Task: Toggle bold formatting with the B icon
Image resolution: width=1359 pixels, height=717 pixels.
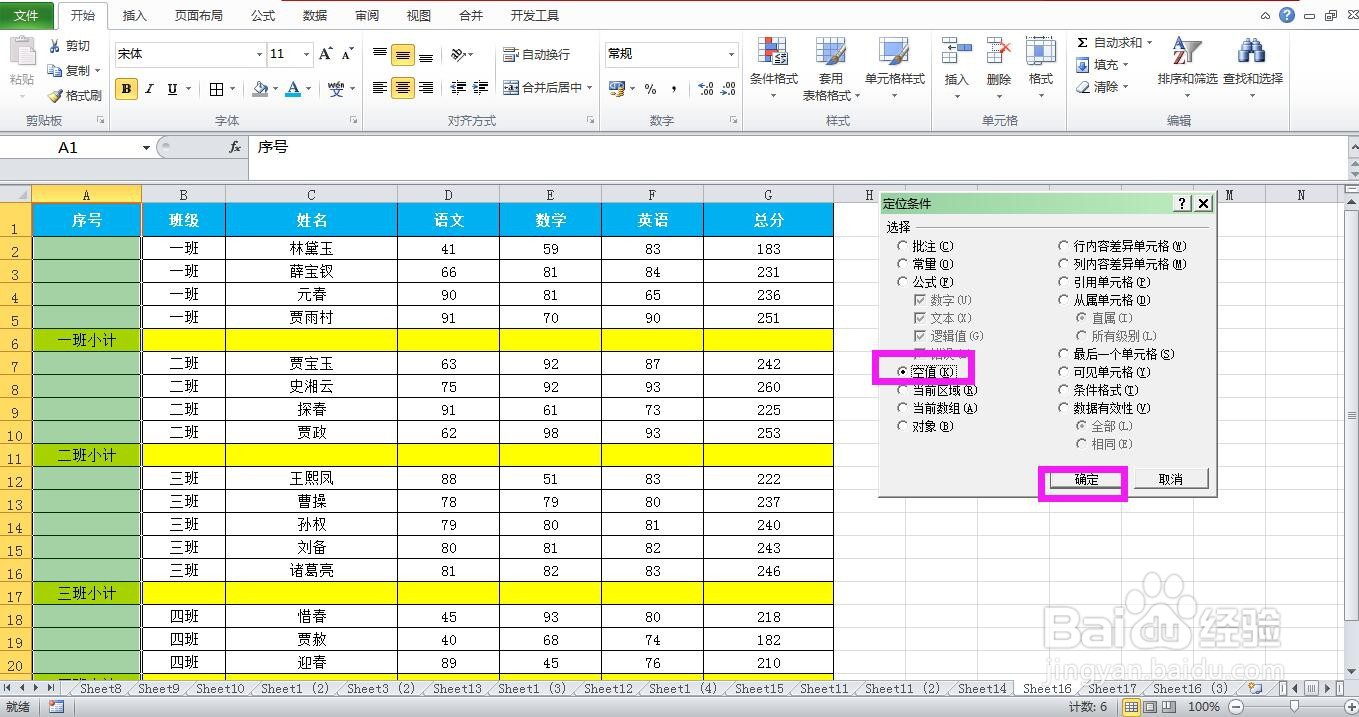Action: pos(126,88)
